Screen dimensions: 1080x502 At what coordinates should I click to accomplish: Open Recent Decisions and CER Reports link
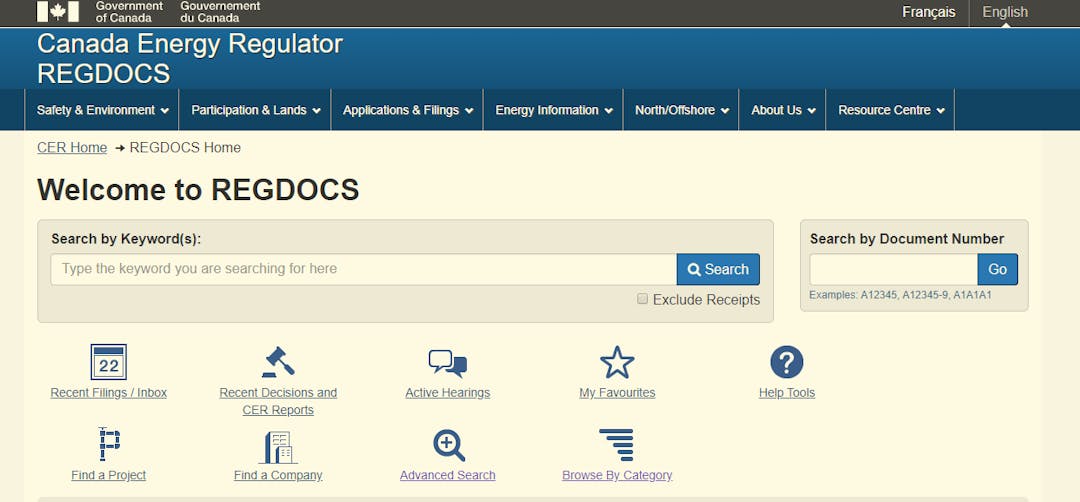(x=278, y=401)
